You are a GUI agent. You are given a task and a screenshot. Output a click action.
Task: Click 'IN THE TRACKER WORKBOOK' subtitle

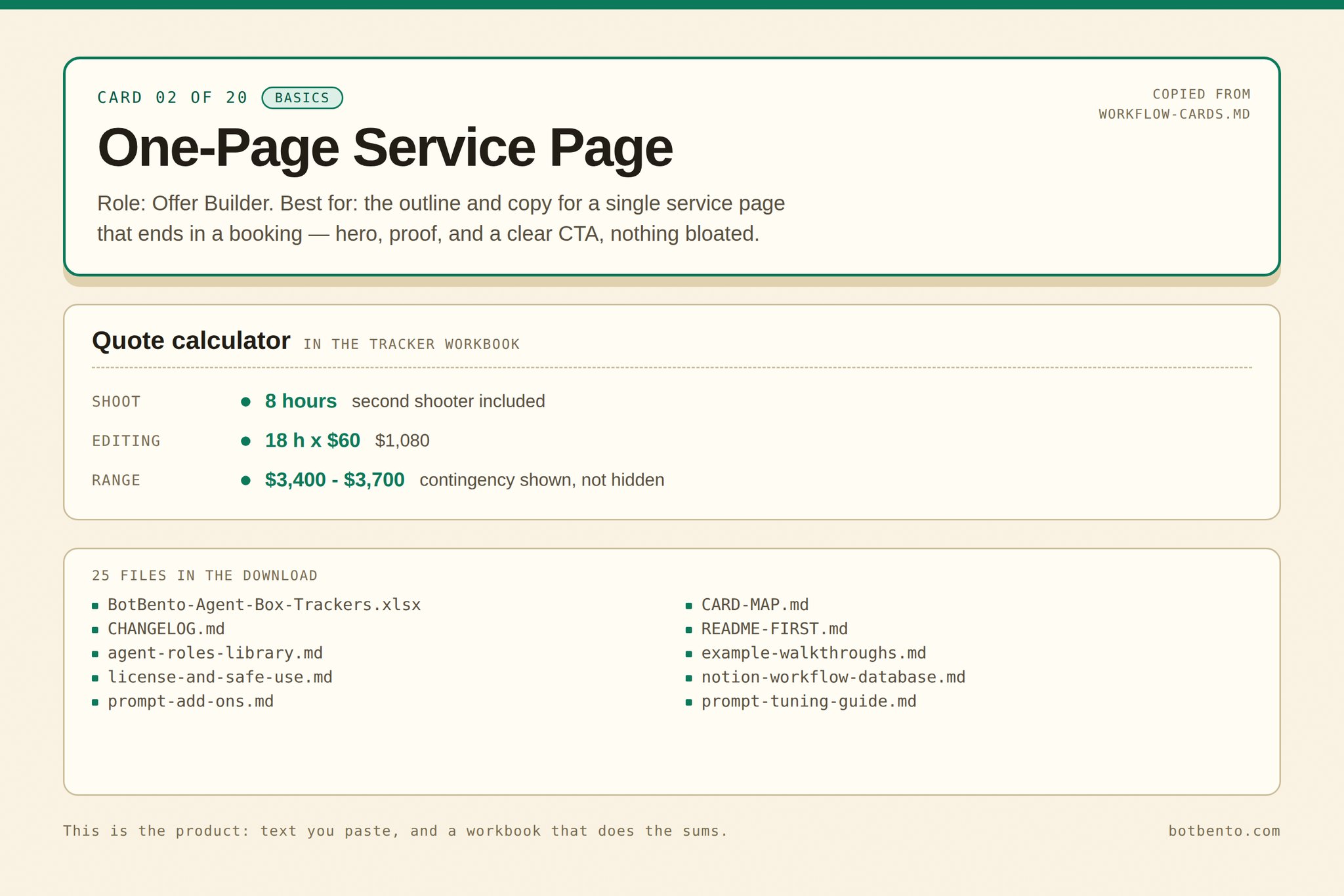[x=411, y=344]
